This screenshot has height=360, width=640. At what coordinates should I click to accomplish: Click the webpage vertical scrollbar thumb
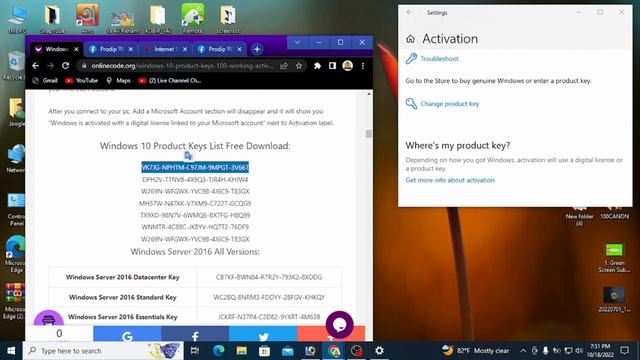(x=369, y=133)
